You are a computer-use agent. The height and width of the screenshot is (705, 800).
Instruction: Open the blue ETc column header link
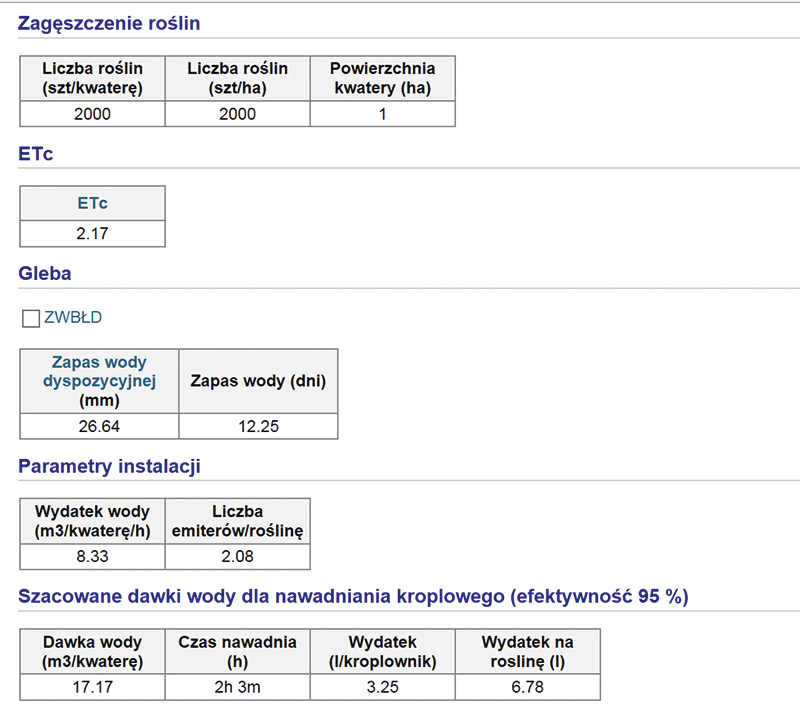[92, 203]
